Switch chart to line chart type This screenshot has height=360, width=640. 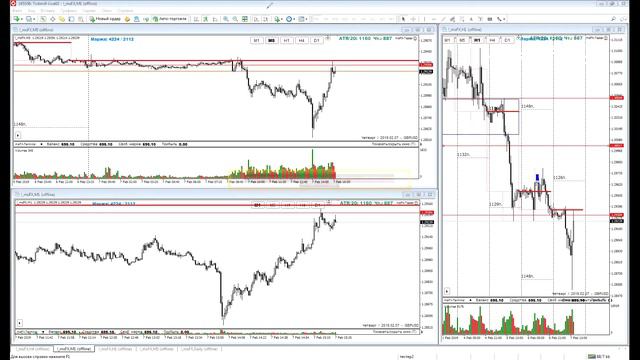(215, 19)
